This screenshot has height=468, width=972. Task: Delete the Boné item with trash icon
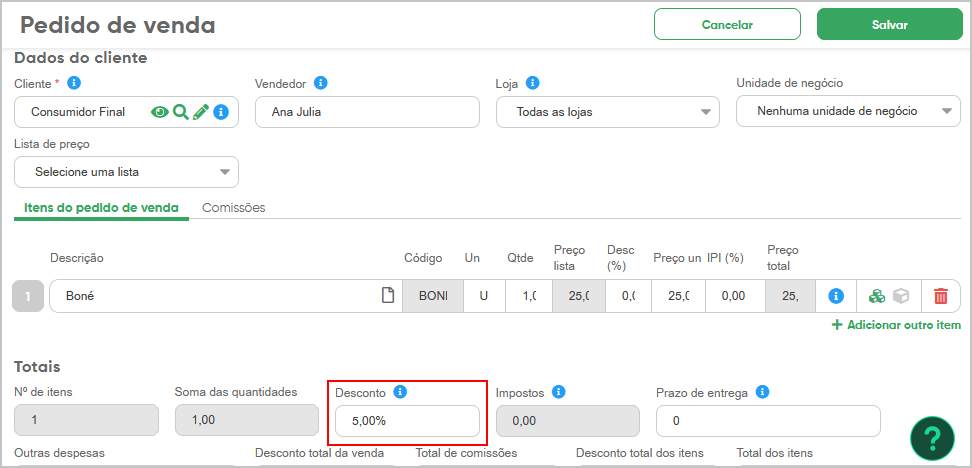point(941,296)
